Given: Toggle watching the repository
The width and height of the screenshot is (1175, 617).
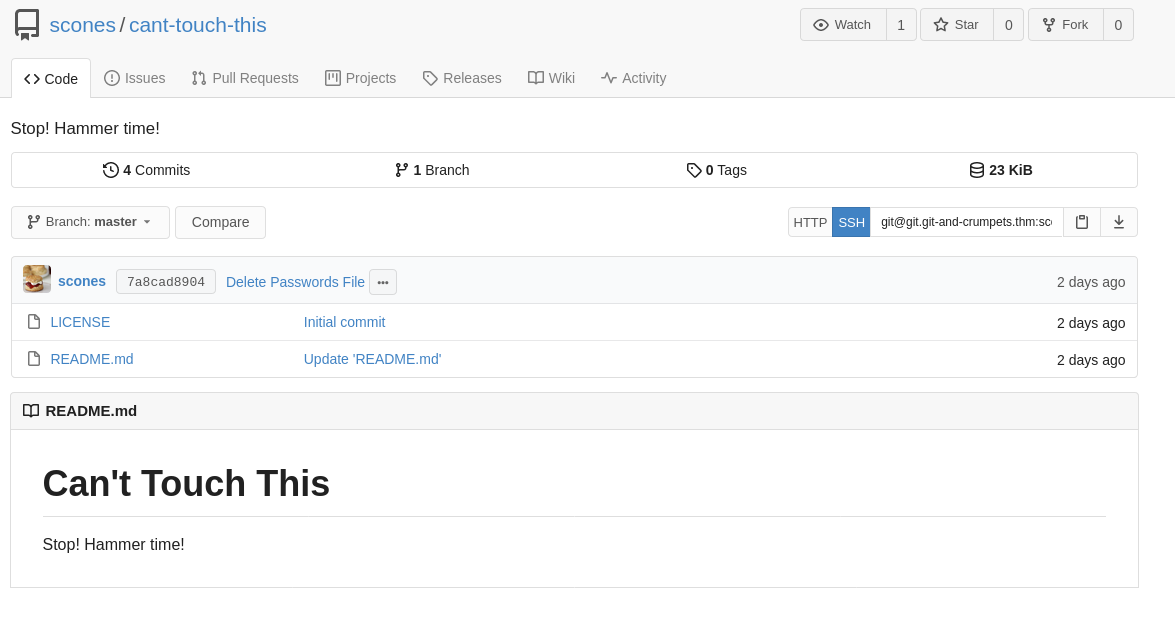Looking at the screenshot, I should [843, 24].
